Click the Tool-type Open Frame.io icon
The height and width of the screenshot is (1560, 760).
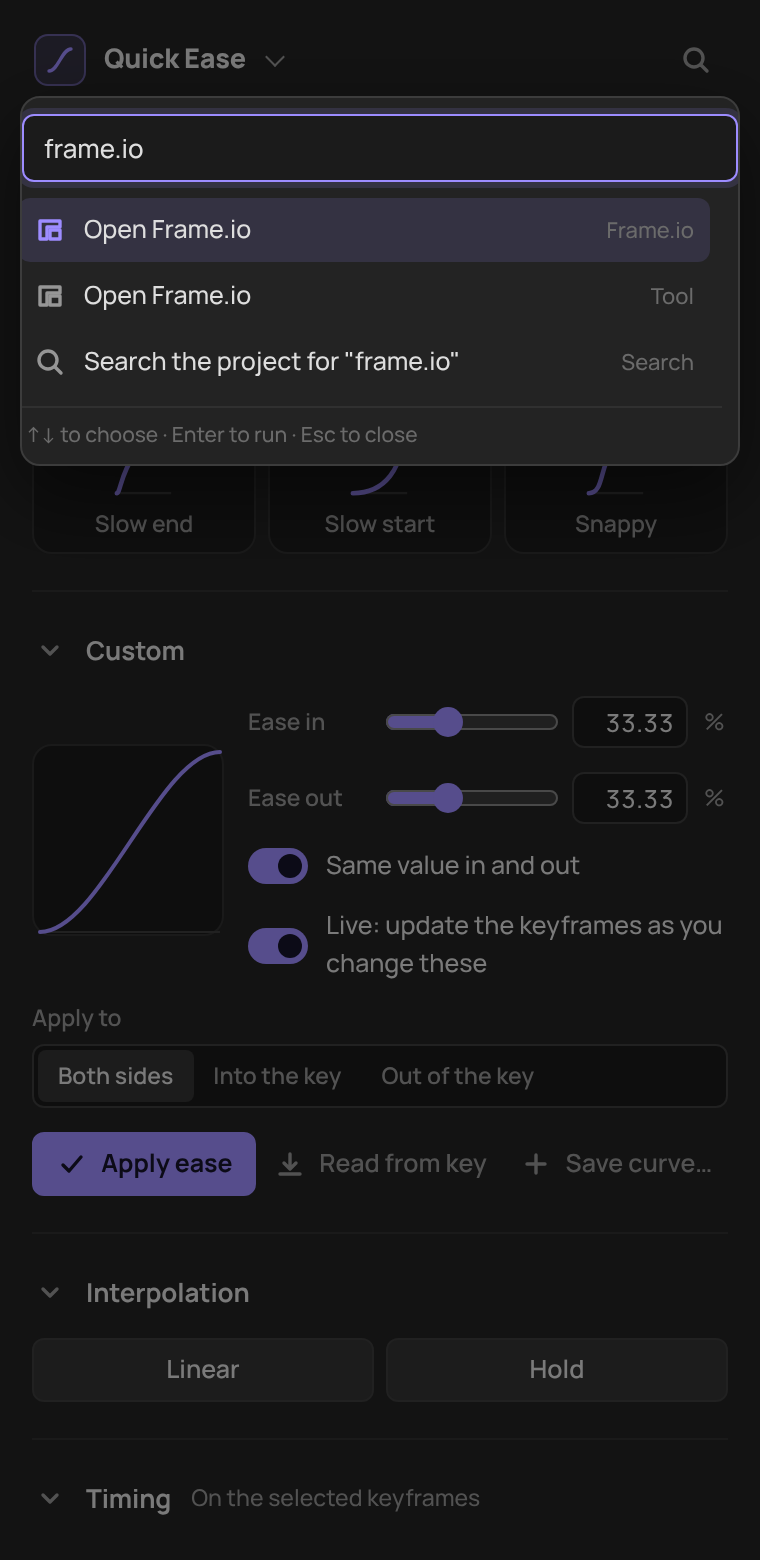(x=50, y=296)
